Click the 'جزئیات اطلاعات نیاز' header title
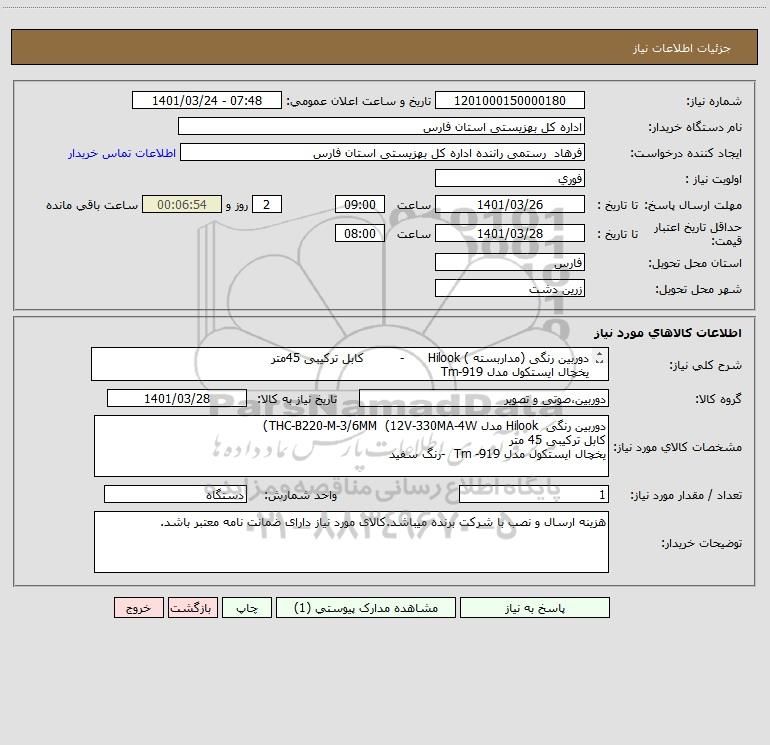Viewport: 770px width, 745px height. [682, 48]
